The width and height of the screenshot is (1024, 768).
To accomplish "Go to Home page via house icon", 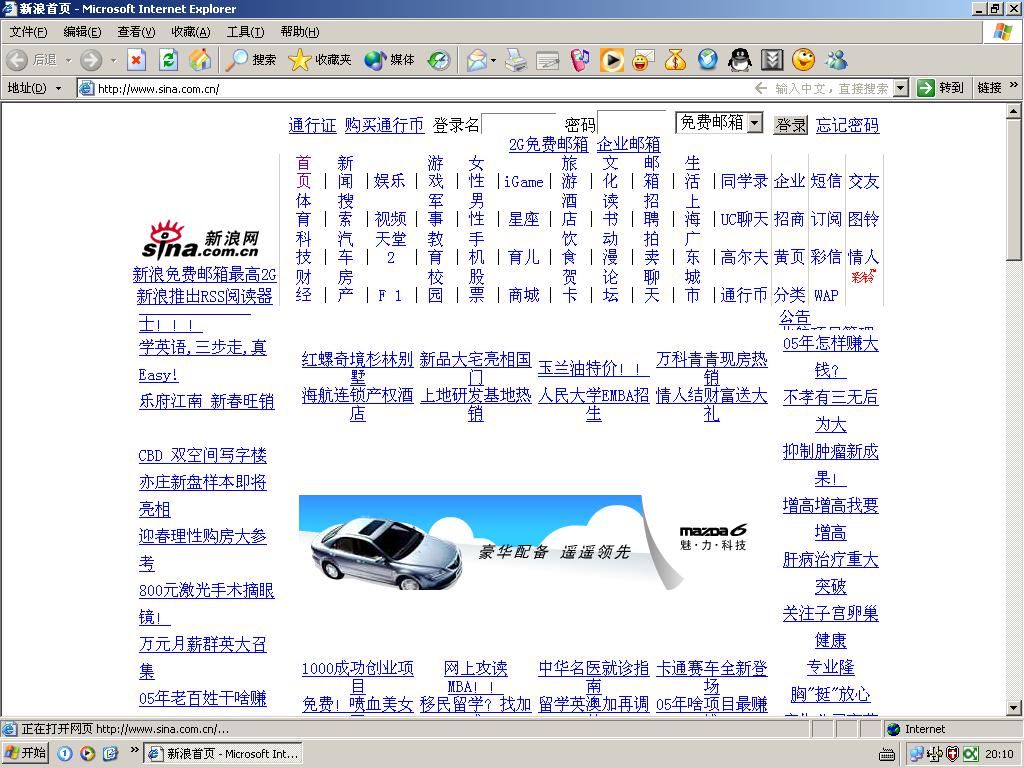I will 200,60.
